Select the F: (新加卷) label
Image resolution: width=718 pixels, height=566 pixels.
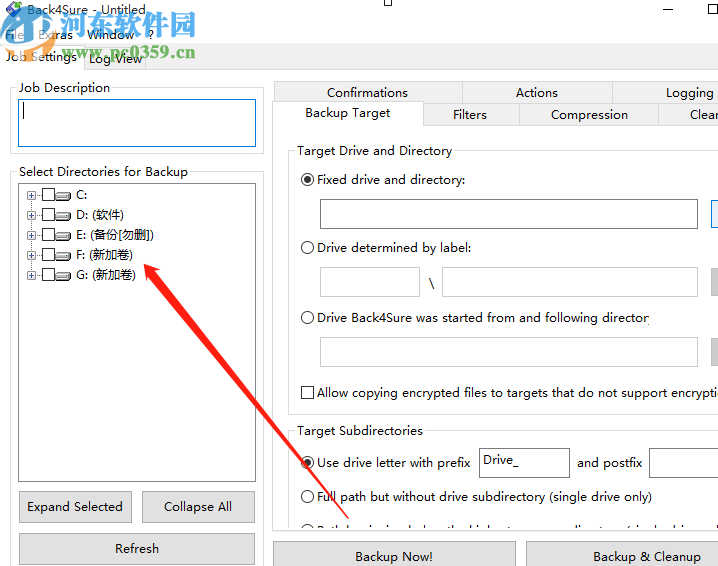[x=104, y=255]
